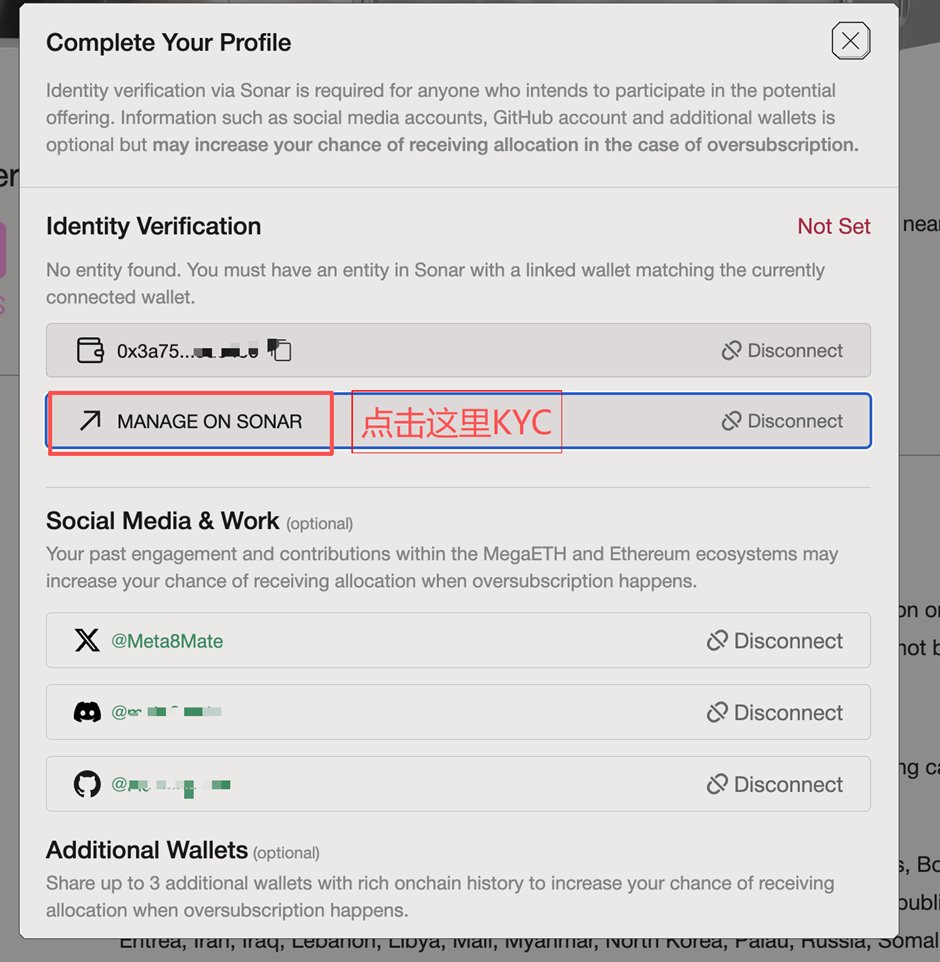Select the 0x3a75 wallet address text
Image resolution: width=940 pixels, height=962 pixels.
tap(187, 351)
